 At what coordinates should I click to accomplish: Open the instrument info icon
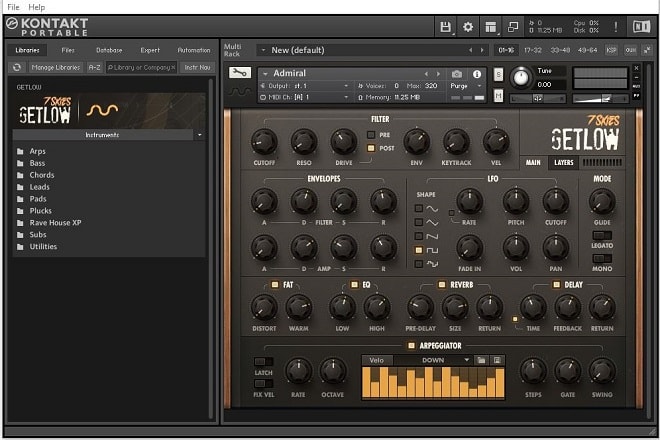tap(477, 73)
